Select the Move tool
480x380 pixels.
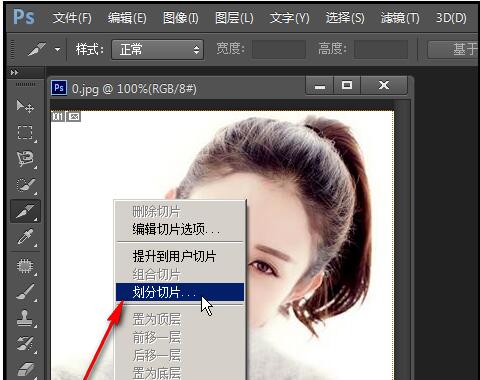pos(25,107)
